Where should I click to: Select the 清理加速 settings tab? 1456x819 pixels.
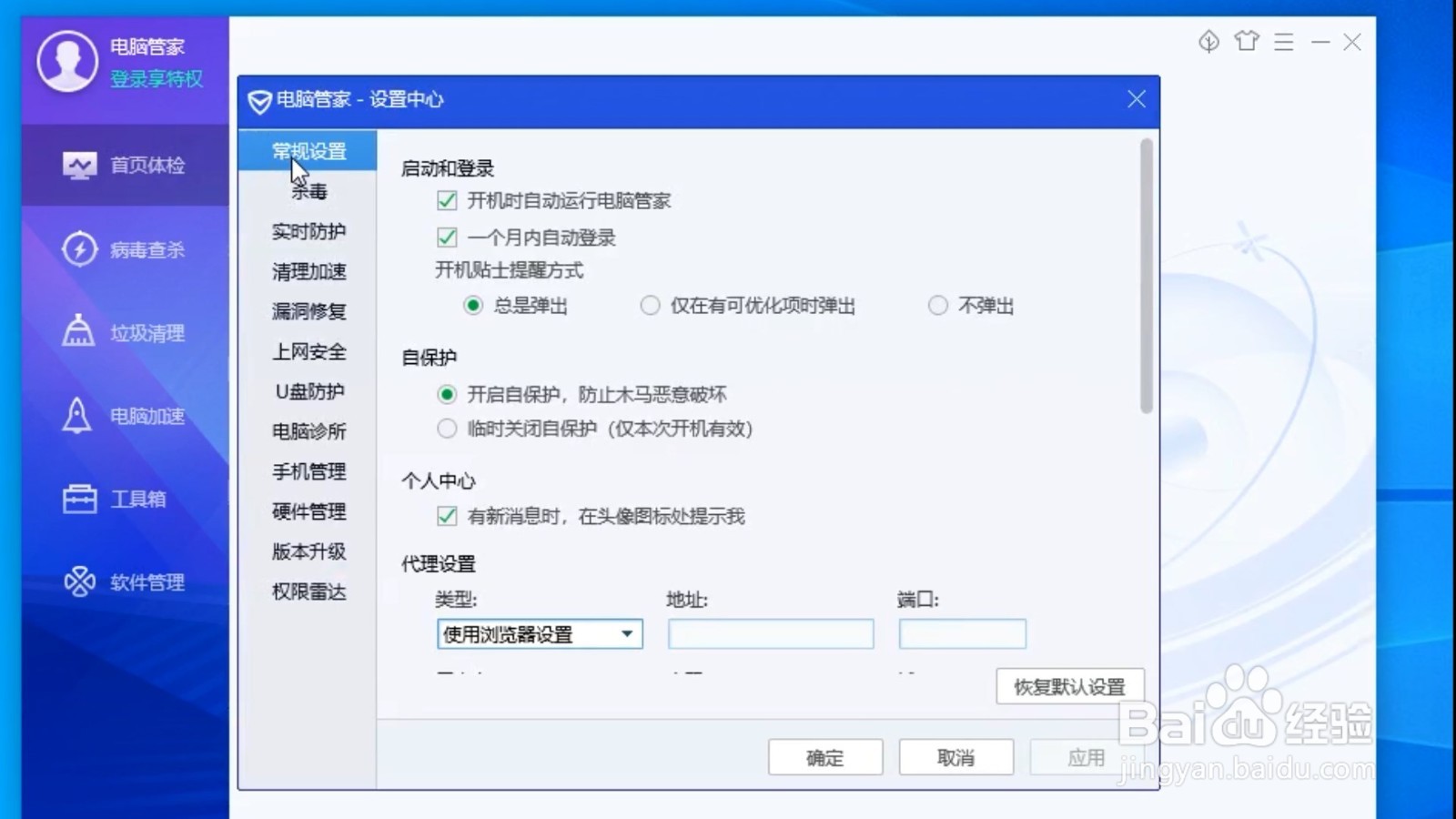tap(308, 271)
